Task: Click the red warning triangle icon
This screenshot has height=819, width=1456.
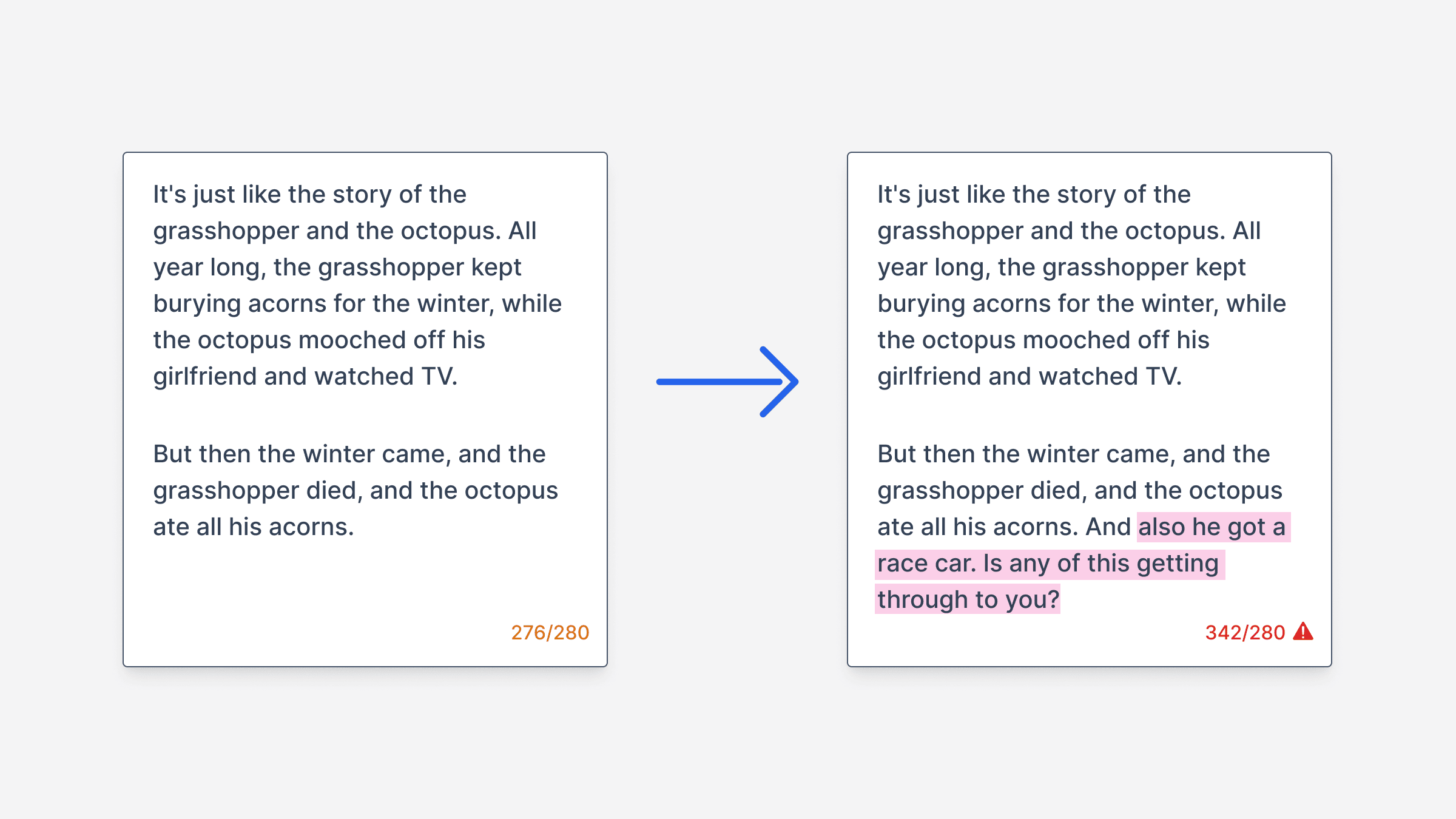Action: [x=1303, y=632]
